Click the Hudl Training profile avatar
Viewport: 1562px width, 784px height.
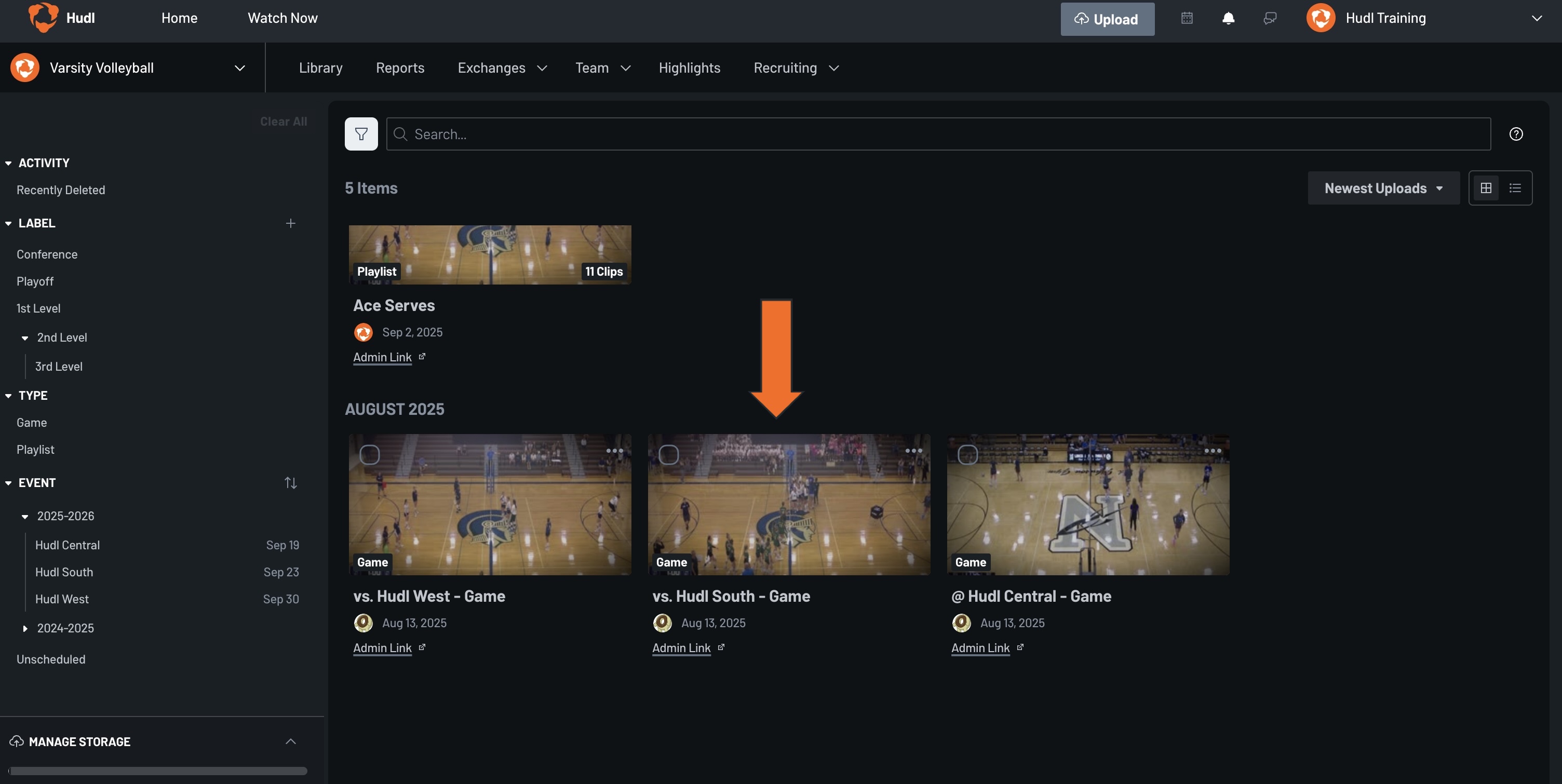click(x=1321, y=18)
